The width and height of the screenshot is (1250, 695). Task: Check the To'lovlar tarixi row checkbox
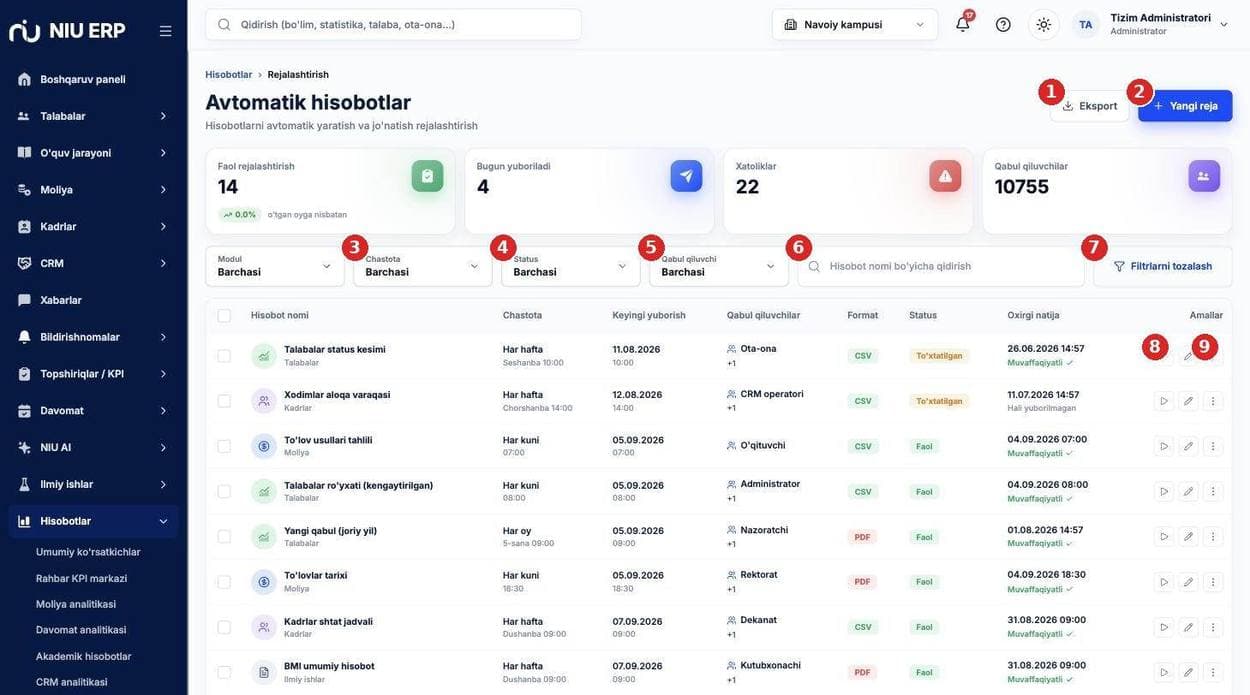click(224, 582)
